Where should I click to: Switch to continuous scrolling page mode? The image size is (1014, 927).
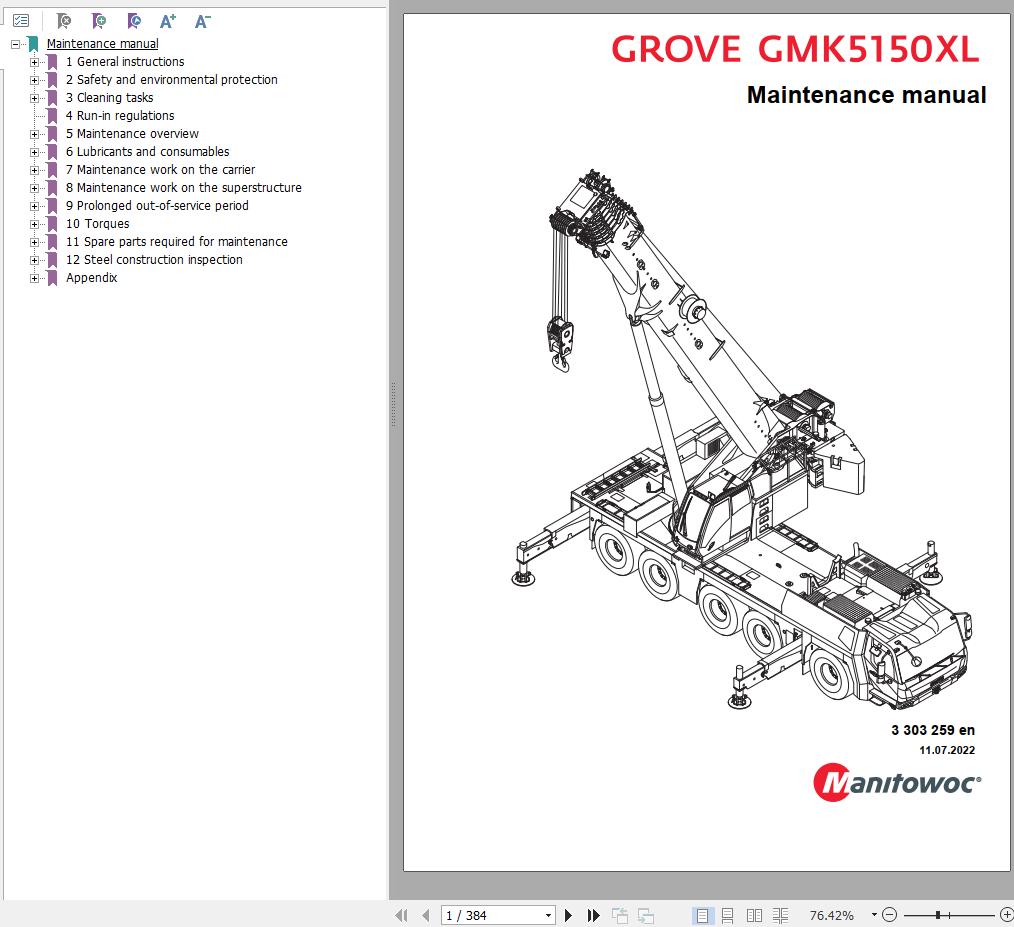[728, 915]
